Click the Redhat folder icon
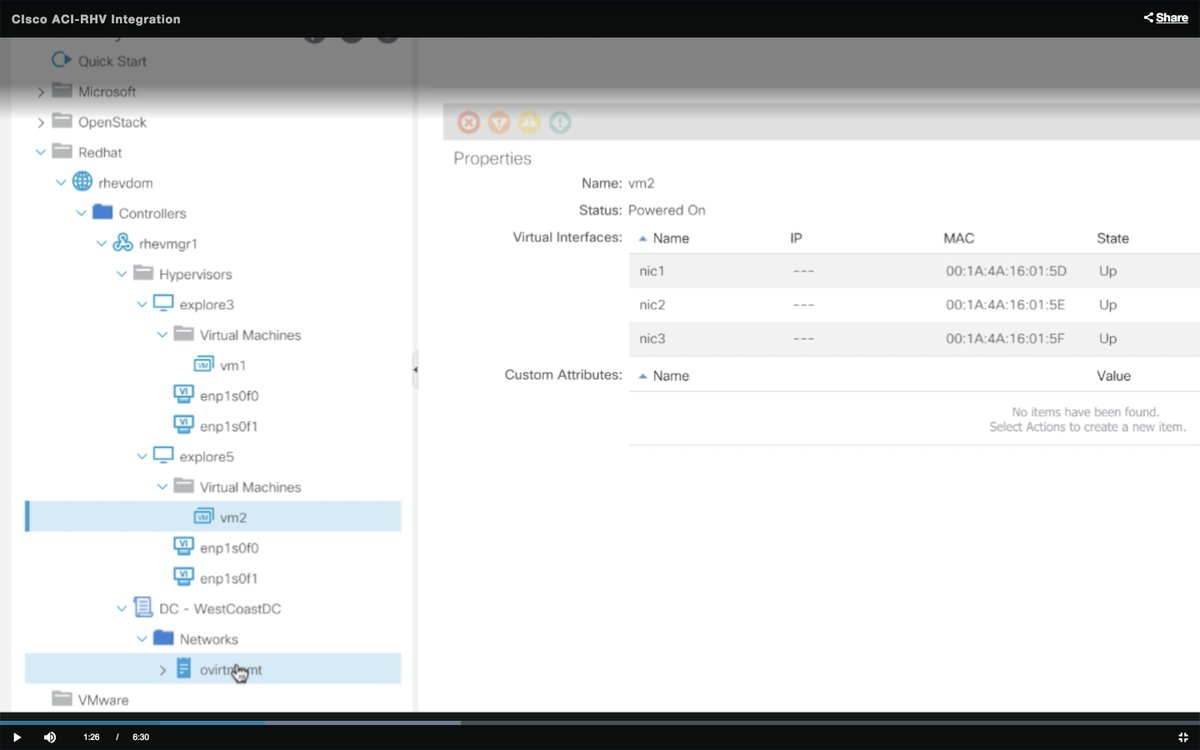 click(x=62, y=151)
